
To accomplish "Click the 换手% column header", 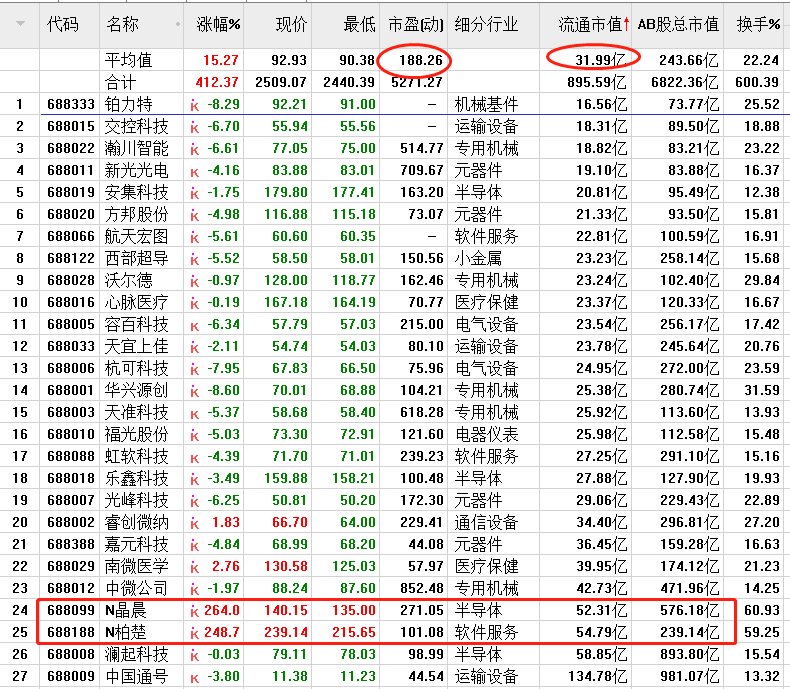I will [758, 24].
